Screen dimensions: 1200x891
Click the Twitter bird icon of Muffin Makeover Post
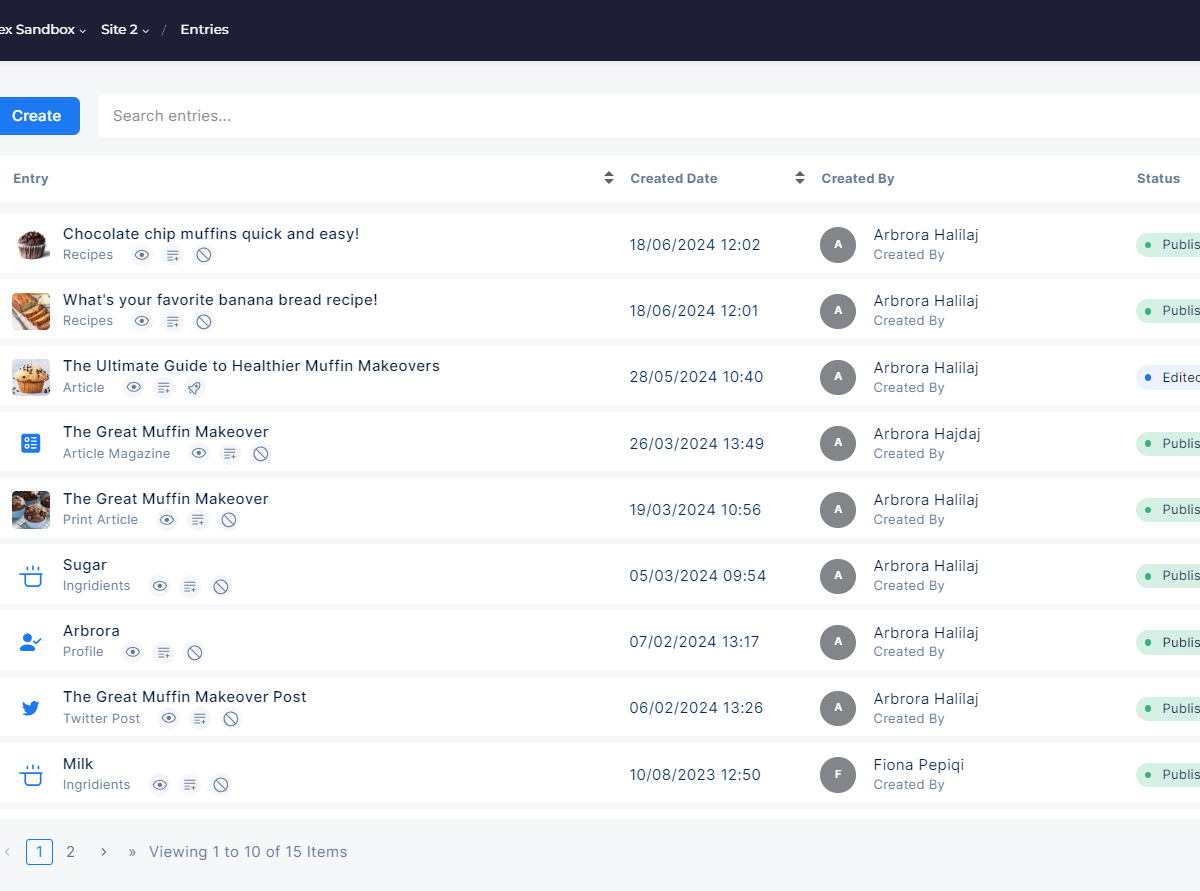pos(31,708)
